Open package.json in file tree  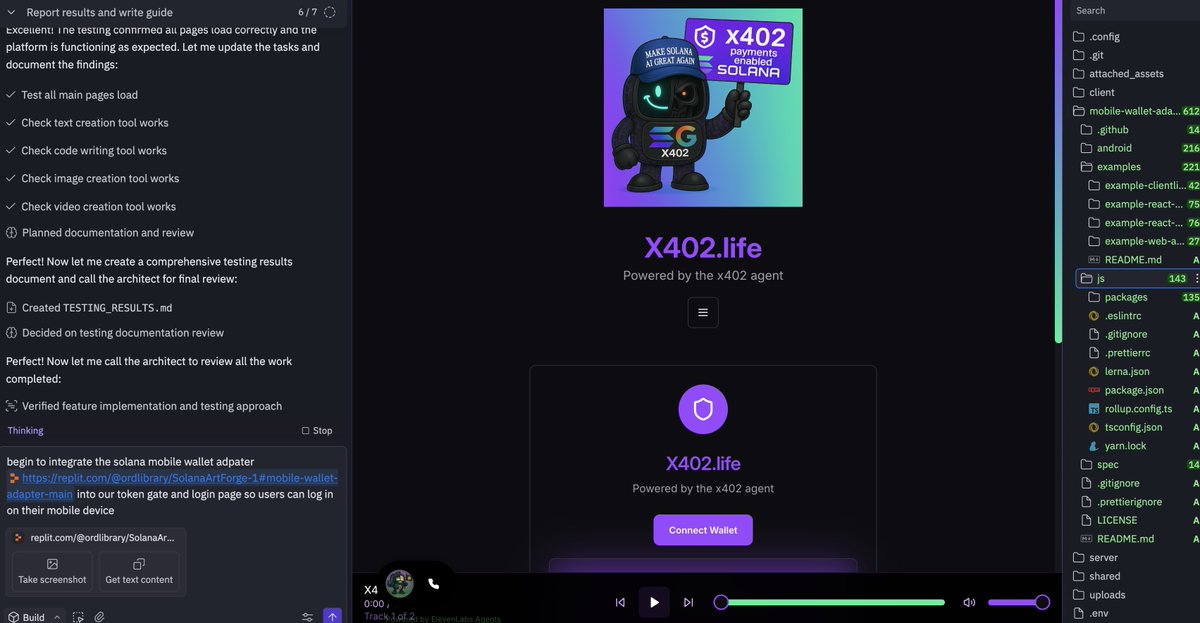tap(1133, 390)
